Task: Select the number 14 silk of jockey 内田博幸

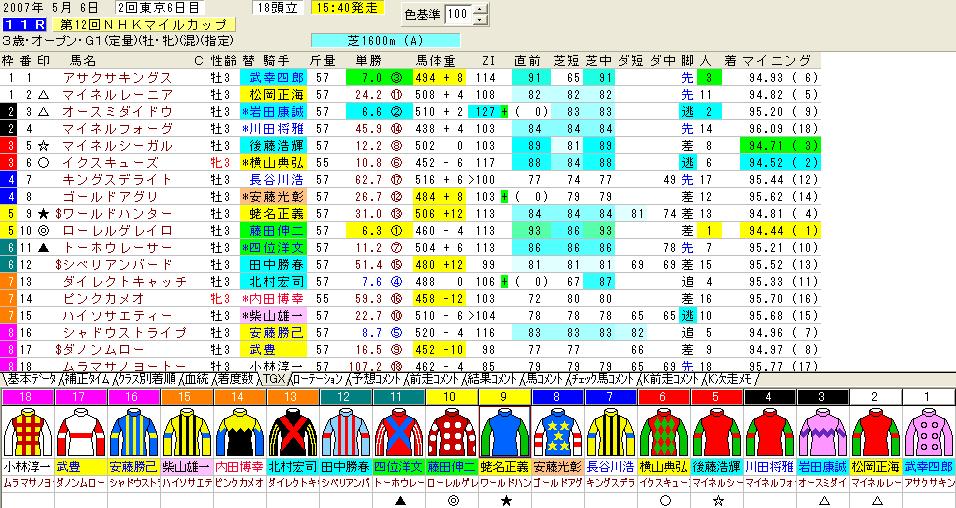Action: [x=240, y=432]
